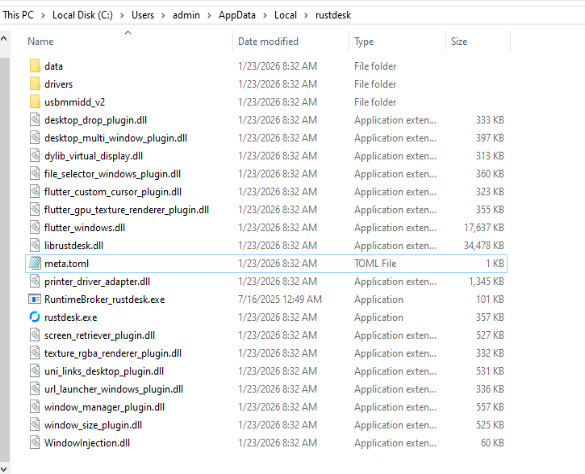Viewport: 585px width, 474px height.
Task: Select the flutter_custom_cursor_plugin.dll file icon
Action: point(35,191)
